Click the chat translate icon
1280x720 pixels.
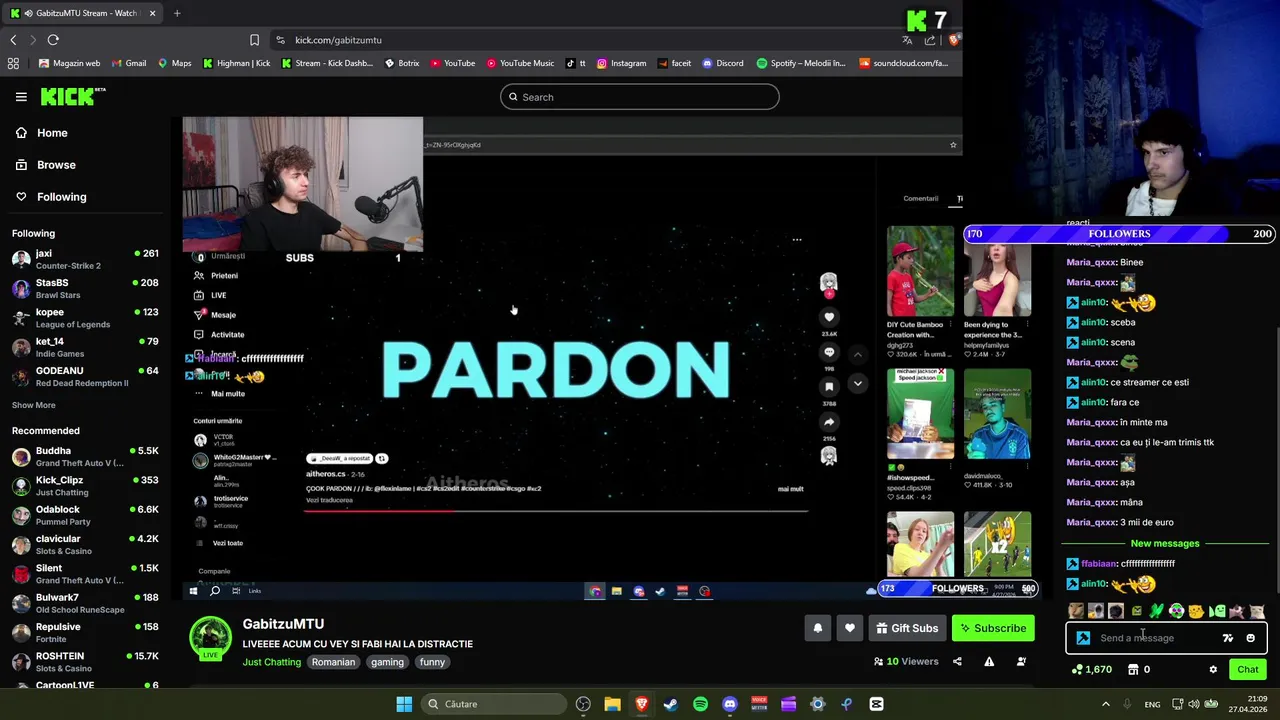(x=1228, y=638)
